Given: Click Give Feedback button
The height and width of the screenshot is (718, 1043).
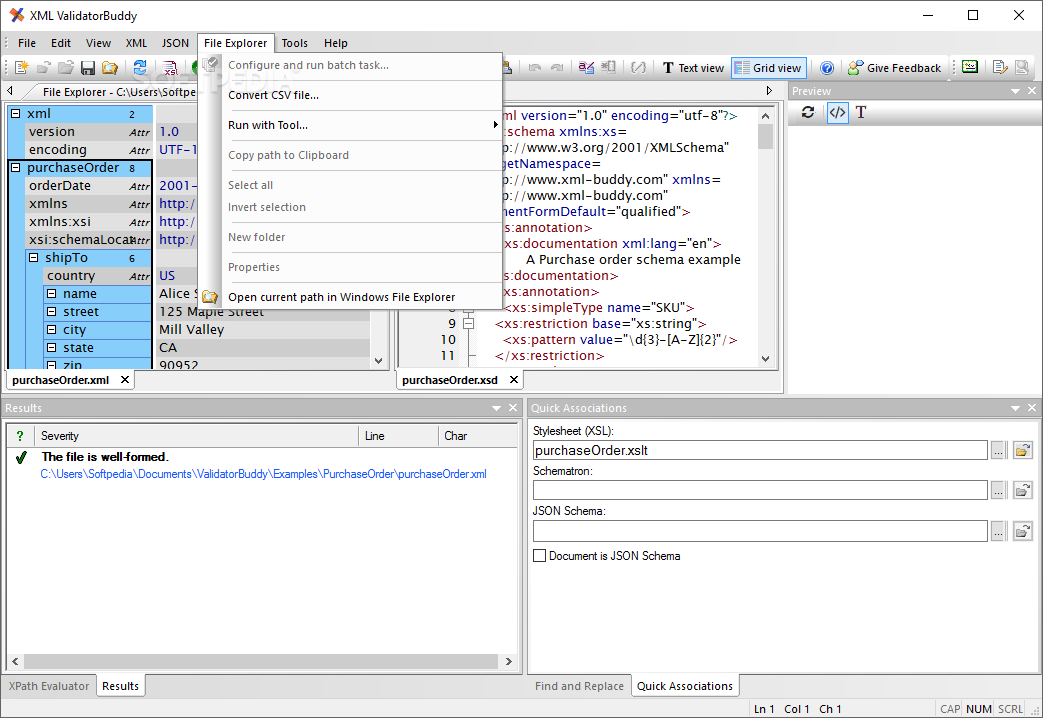Looking at the screenshot, I should (x=894, y=68).
